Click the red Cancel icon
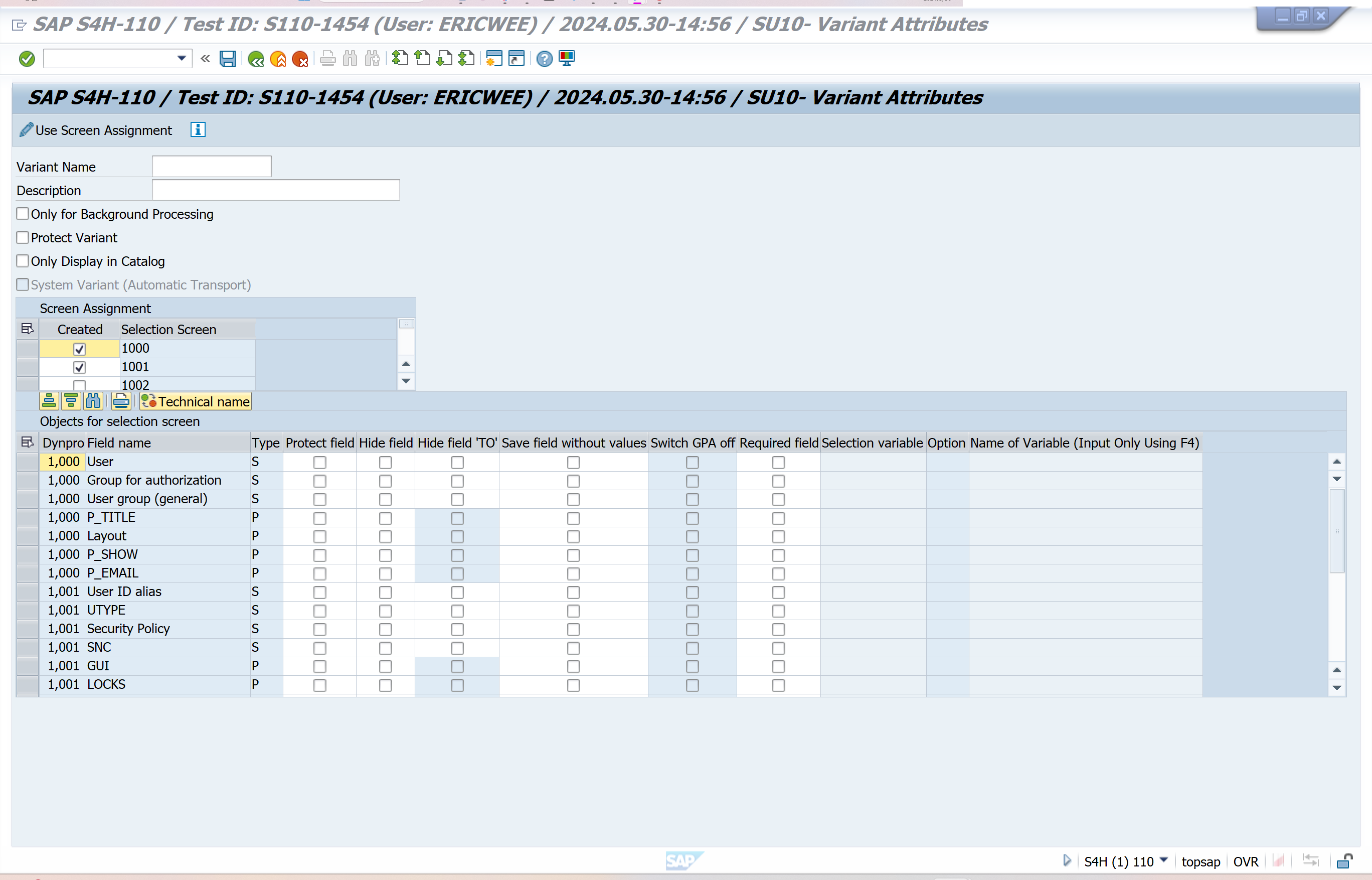This screenshot has width=1372, height=880. coord(299,59)
